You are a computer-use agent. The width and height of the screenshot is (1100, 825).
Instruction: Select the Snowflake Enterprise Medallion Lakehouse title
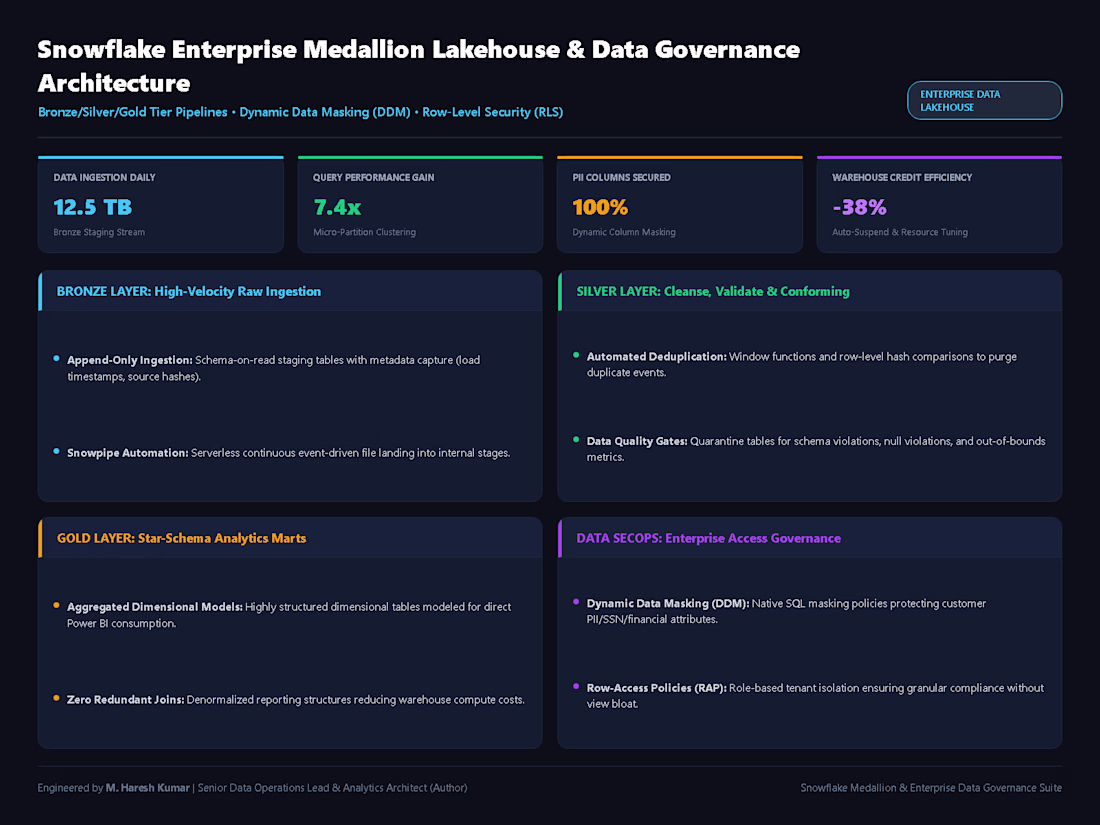(419, 66)
